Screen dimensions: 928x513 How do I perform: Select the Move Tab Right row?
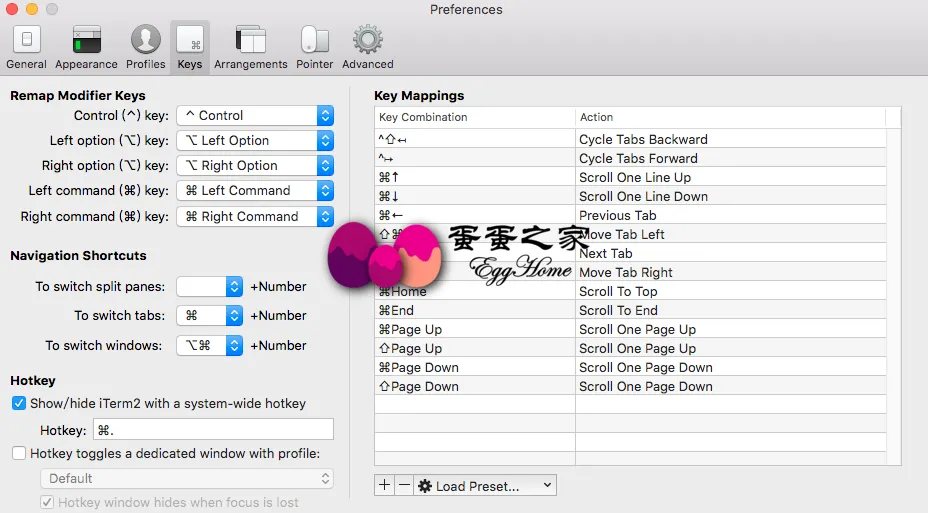coord(630,272)
